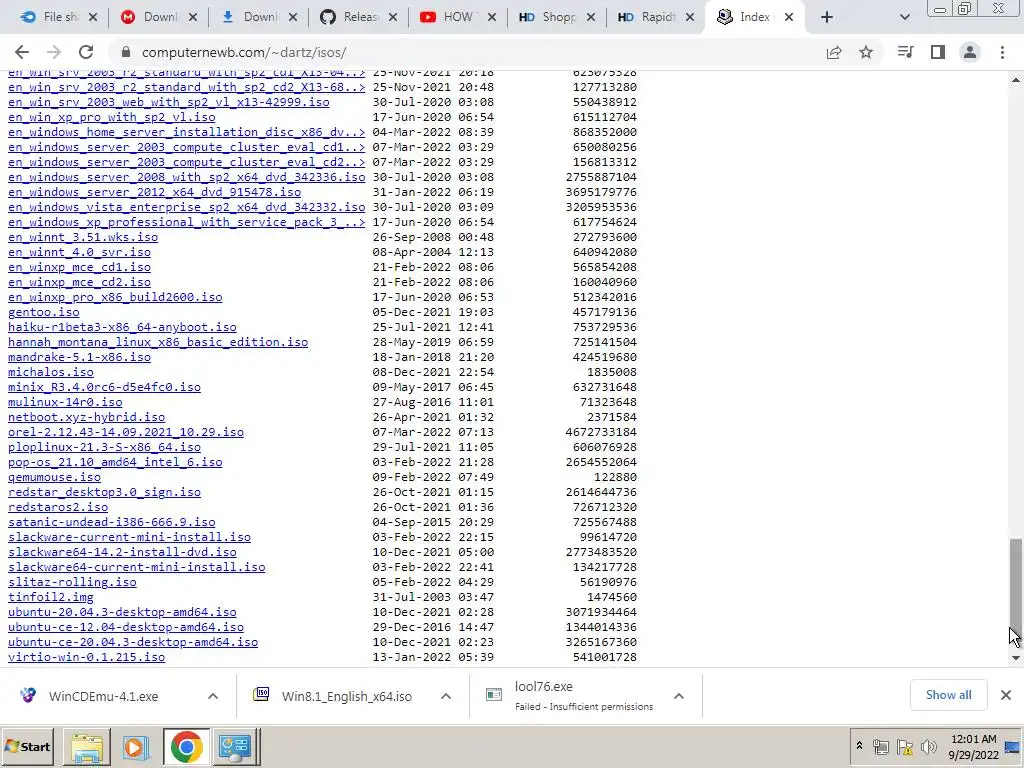
Task: Click the lock icon in the address bar
Action: [x=126, y=52]
